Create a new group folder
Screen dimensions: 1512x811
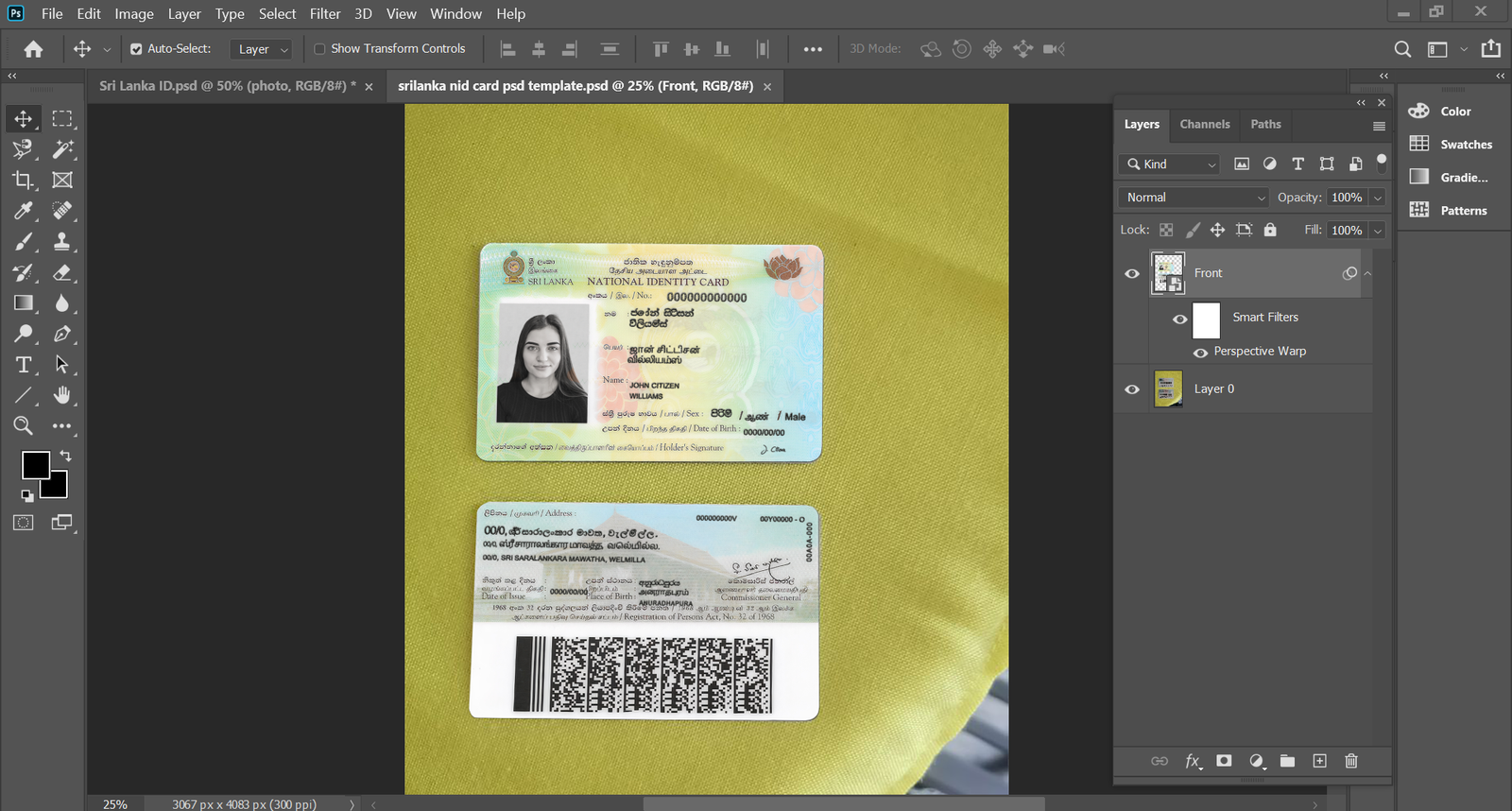coord(1287,761)
